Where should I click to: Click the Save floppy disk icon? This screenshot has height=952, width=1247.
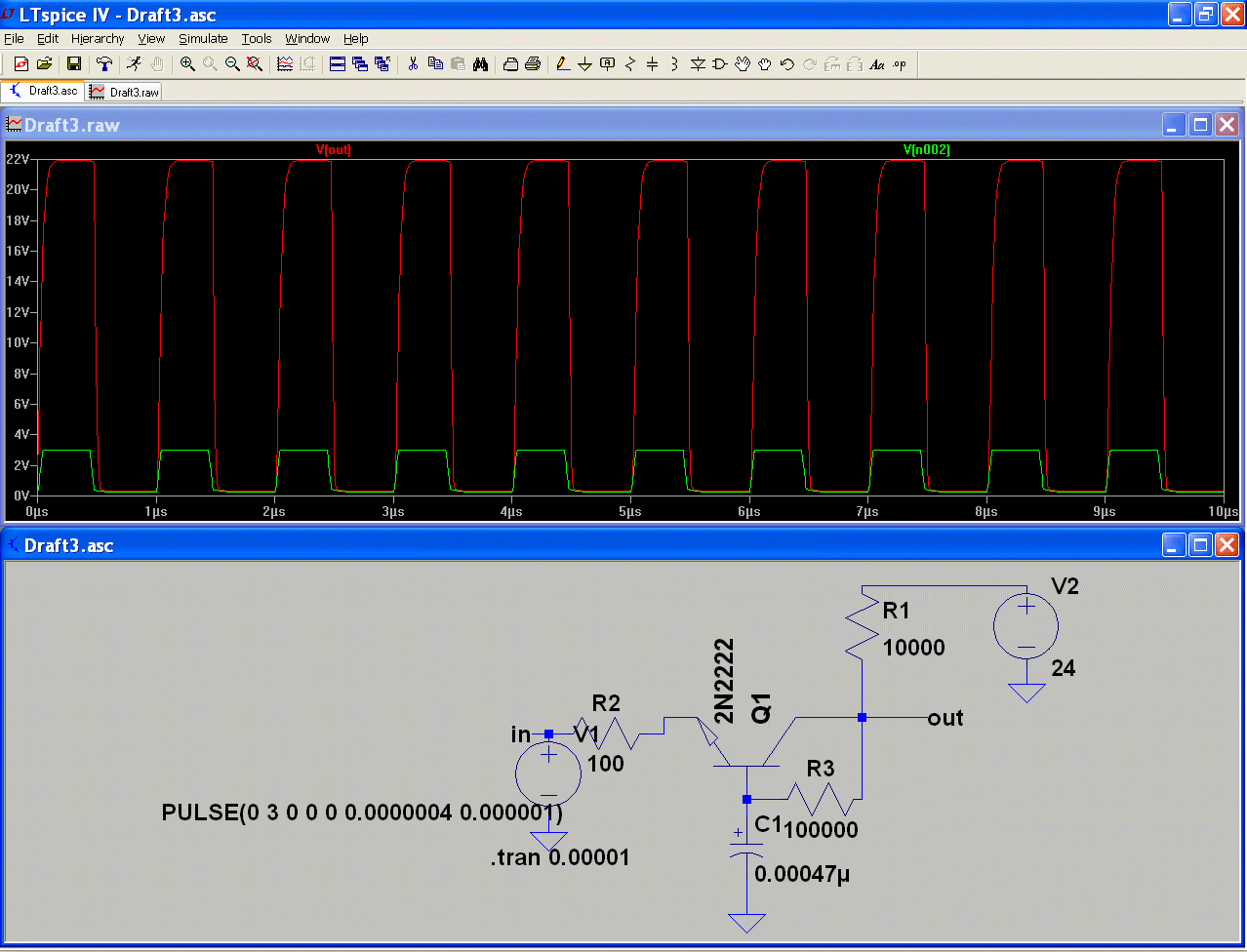[73, 64]
